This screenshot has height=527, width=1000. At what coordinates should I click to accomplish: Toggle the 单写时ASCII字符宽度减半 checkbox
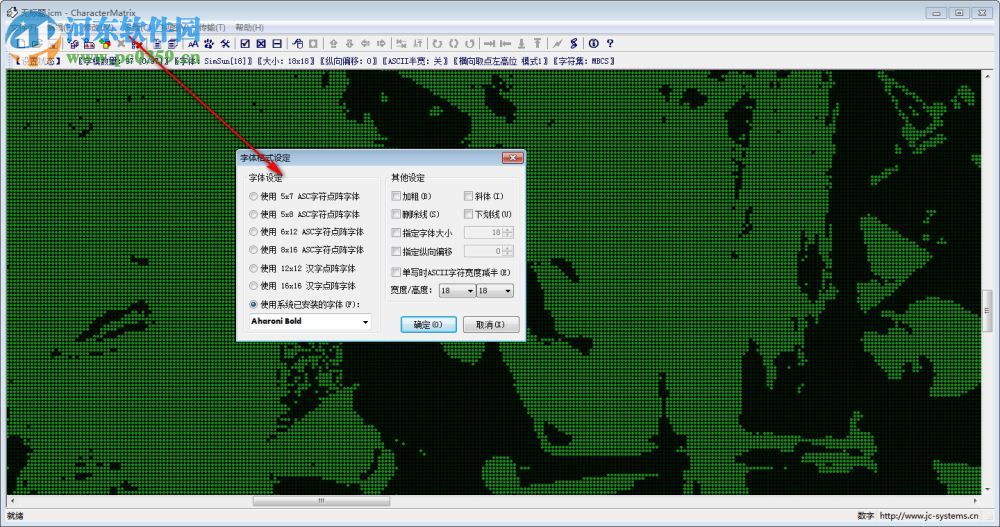tap(396, 272)
